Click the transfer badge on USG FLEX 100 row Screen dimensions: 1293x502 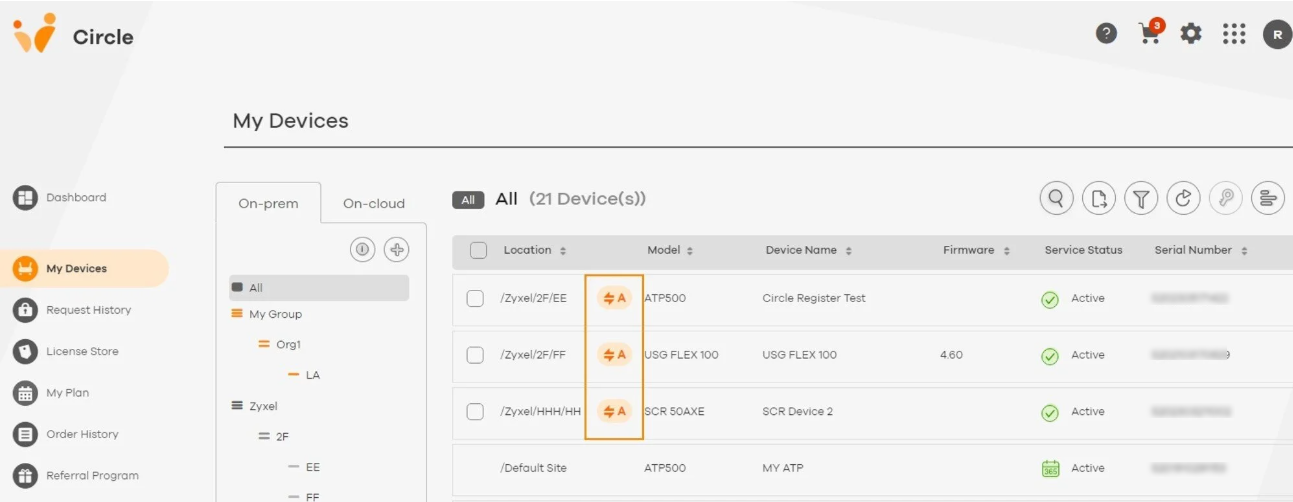pyautogui.click(x=614, y=355)
